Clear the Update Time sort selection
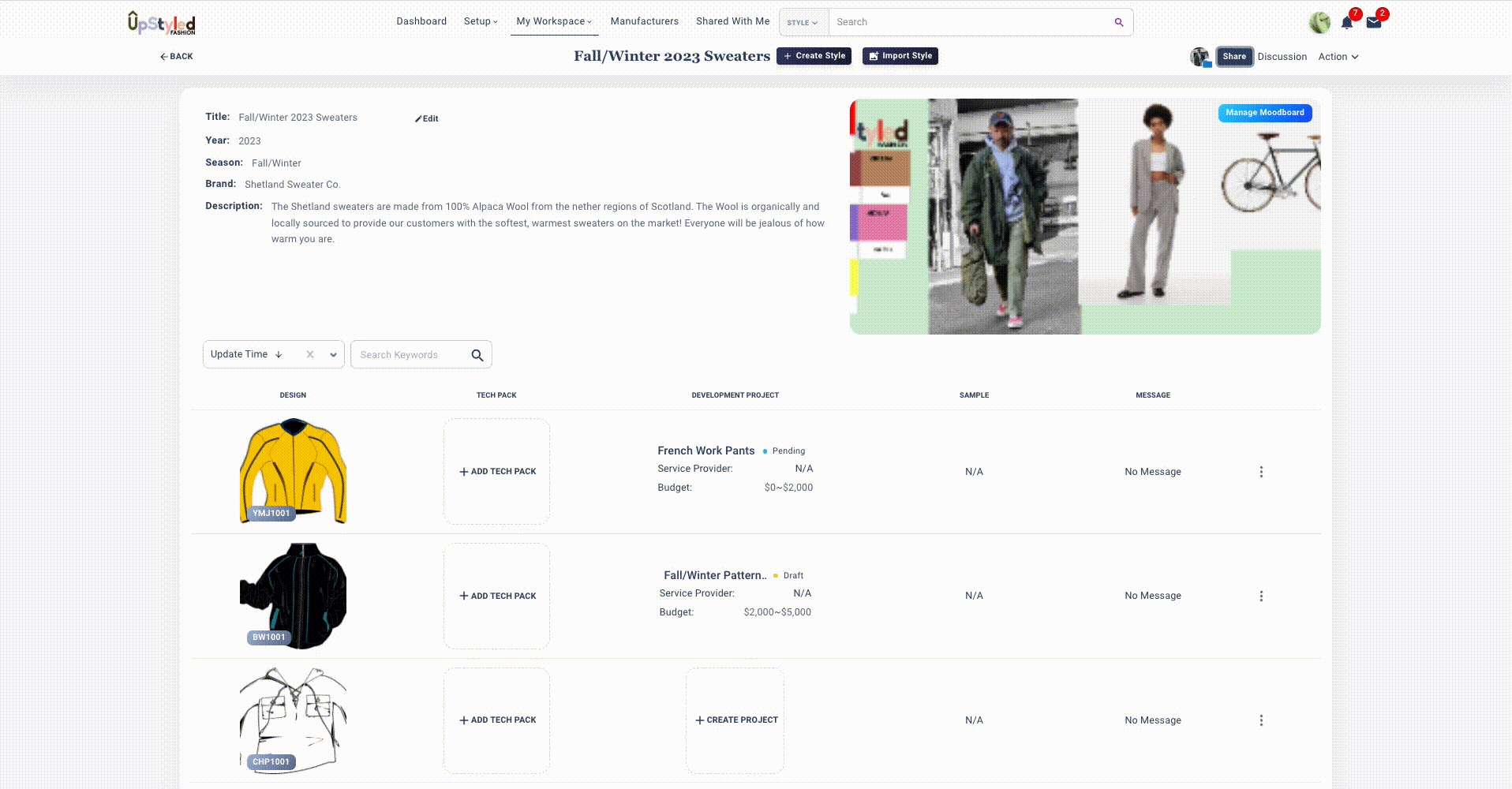The height and width of the screenshot is (789, 1512). pyautogui.click(x=310, y=354)
